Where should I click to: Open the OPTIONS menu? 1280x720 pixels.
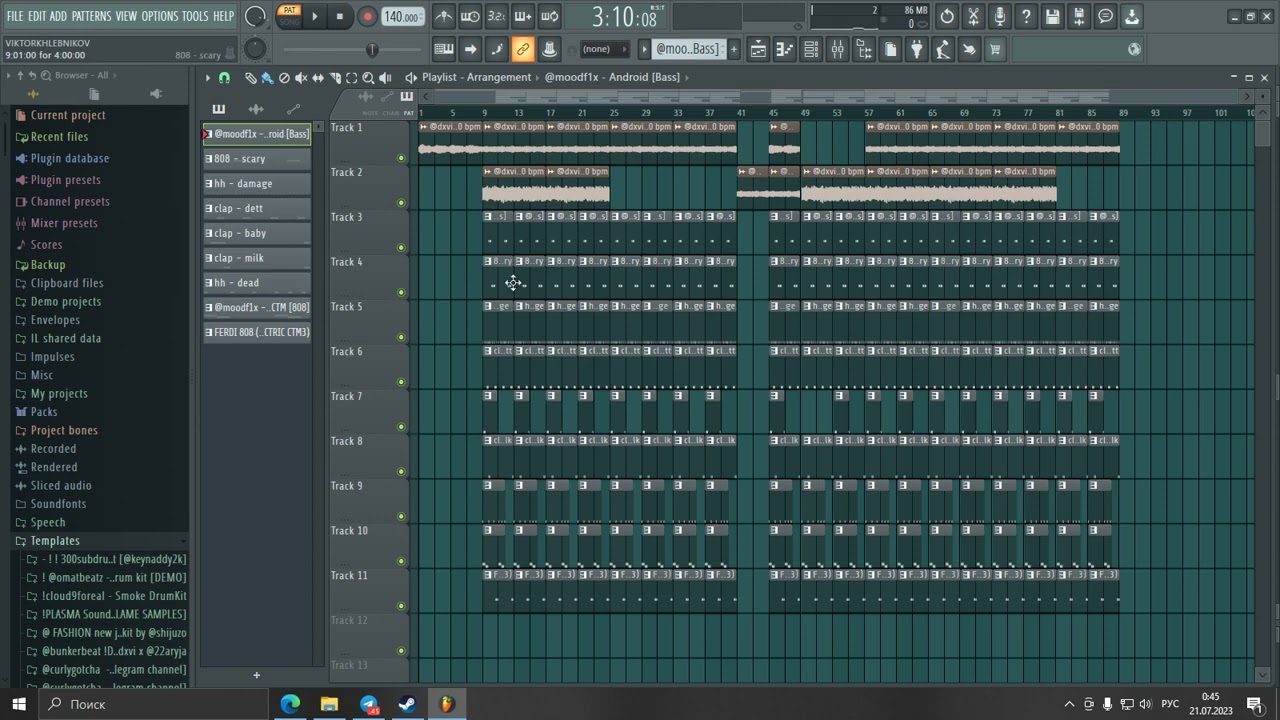point(159,16)
